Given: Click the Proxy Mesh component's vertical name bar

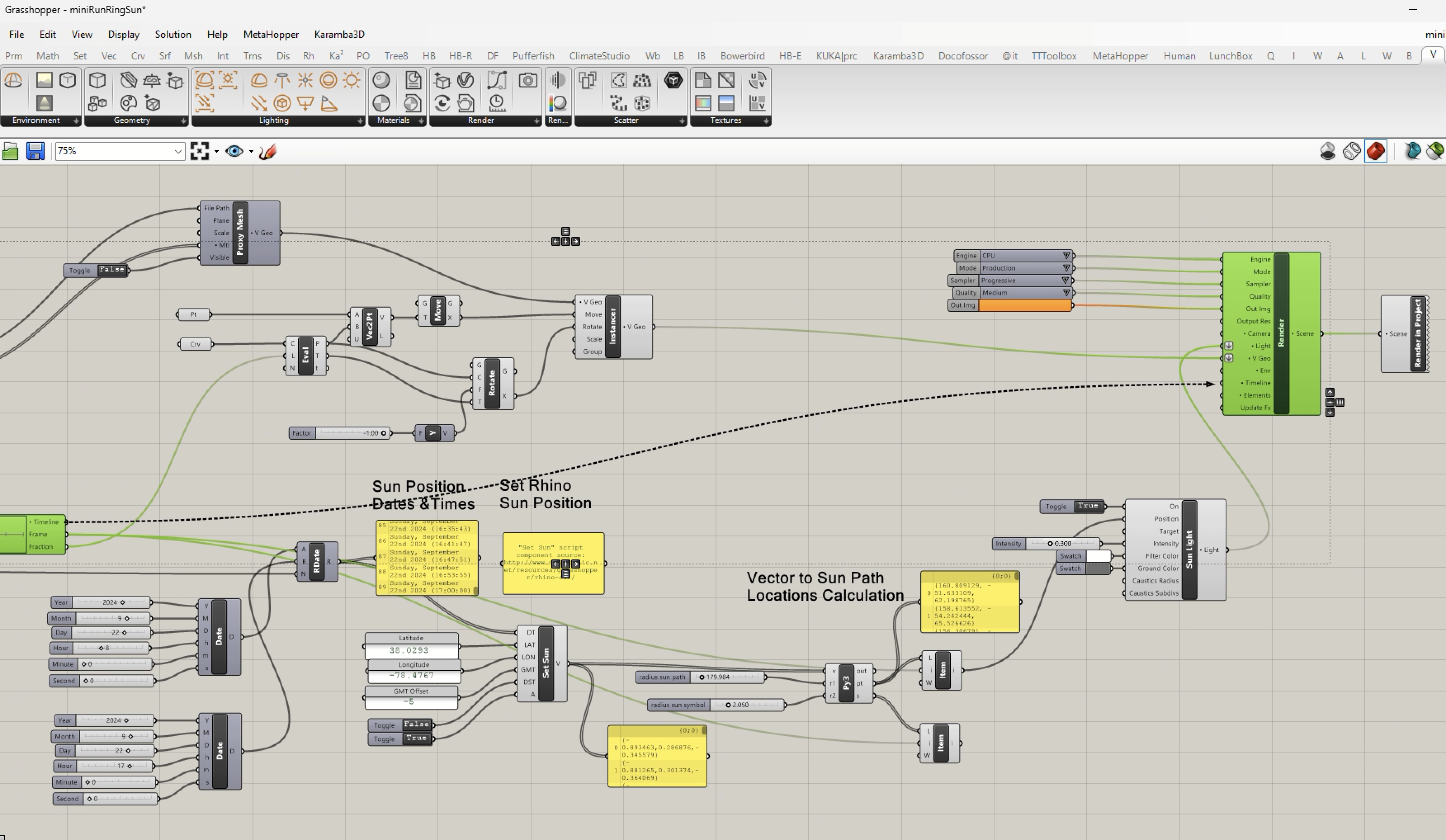Looking at the screenshot, I should (x=240, y=233).
